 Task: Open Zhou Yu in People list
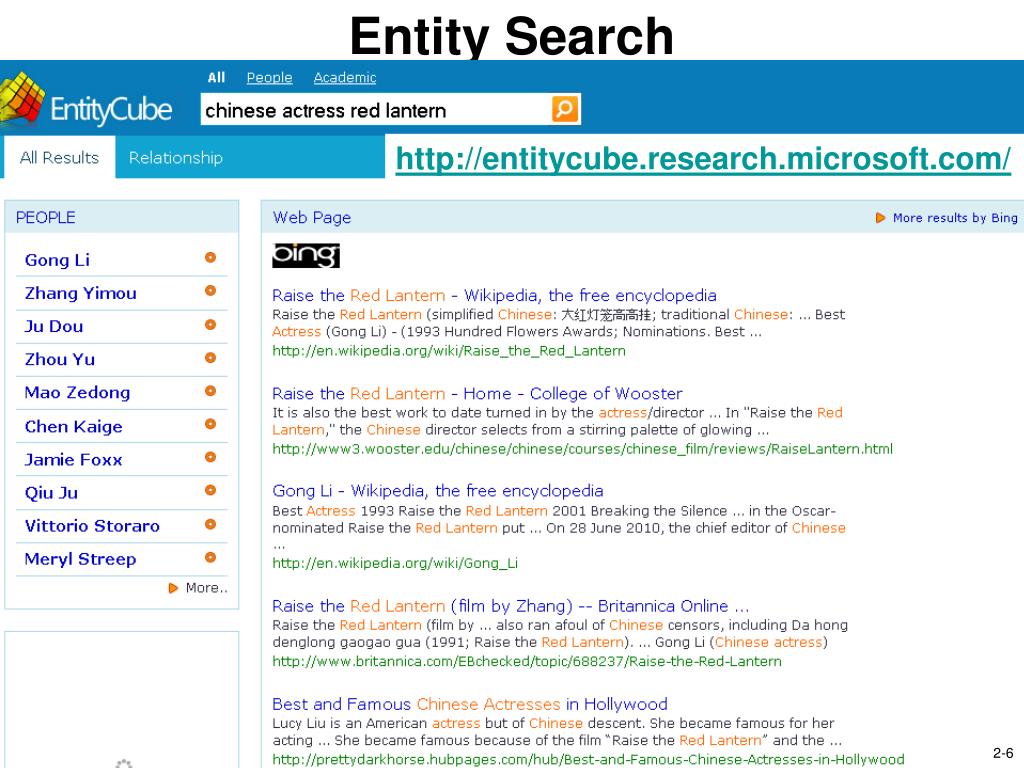coord(59,360)
